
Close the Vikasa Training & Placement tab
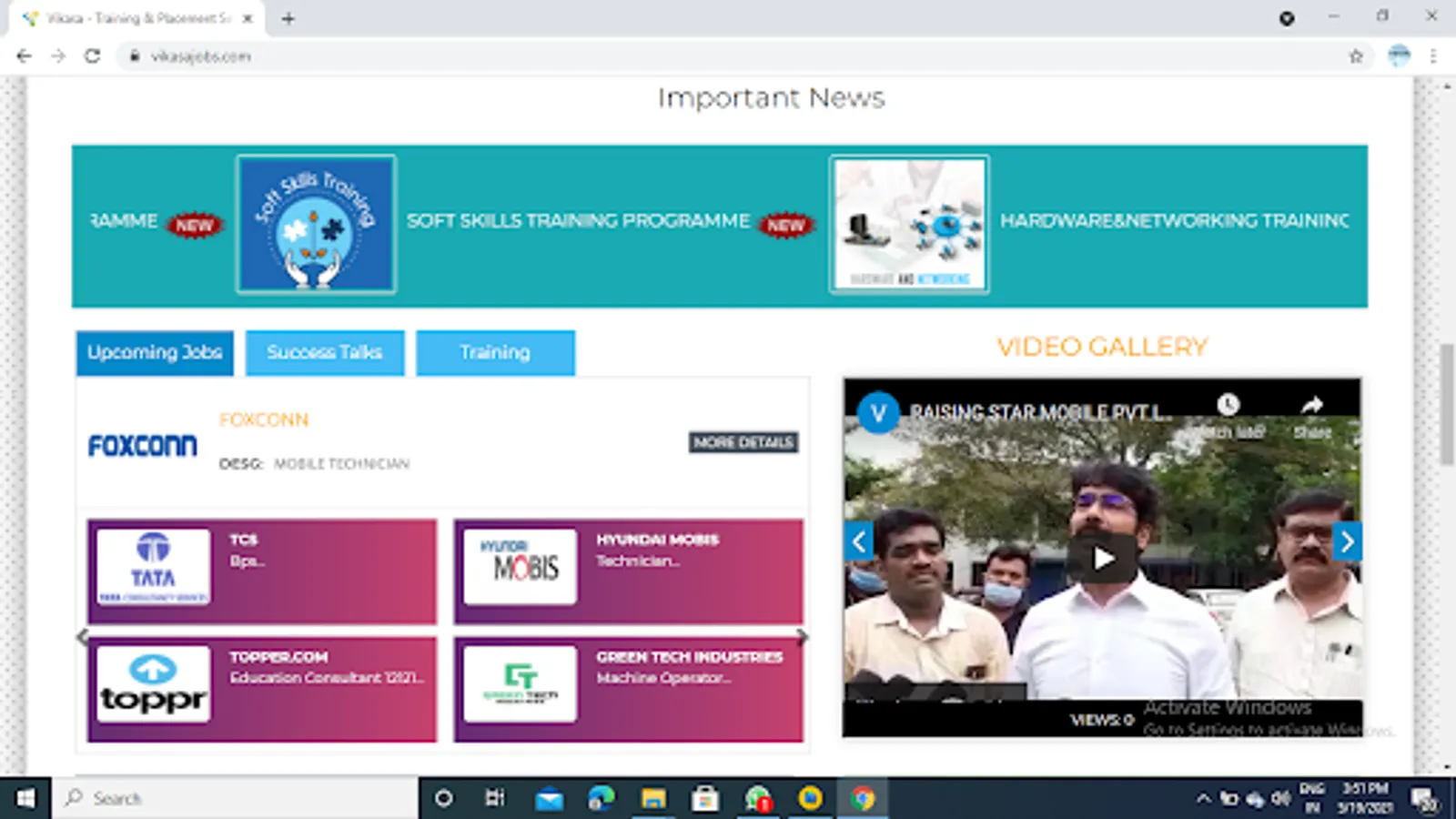coord(248,18)
